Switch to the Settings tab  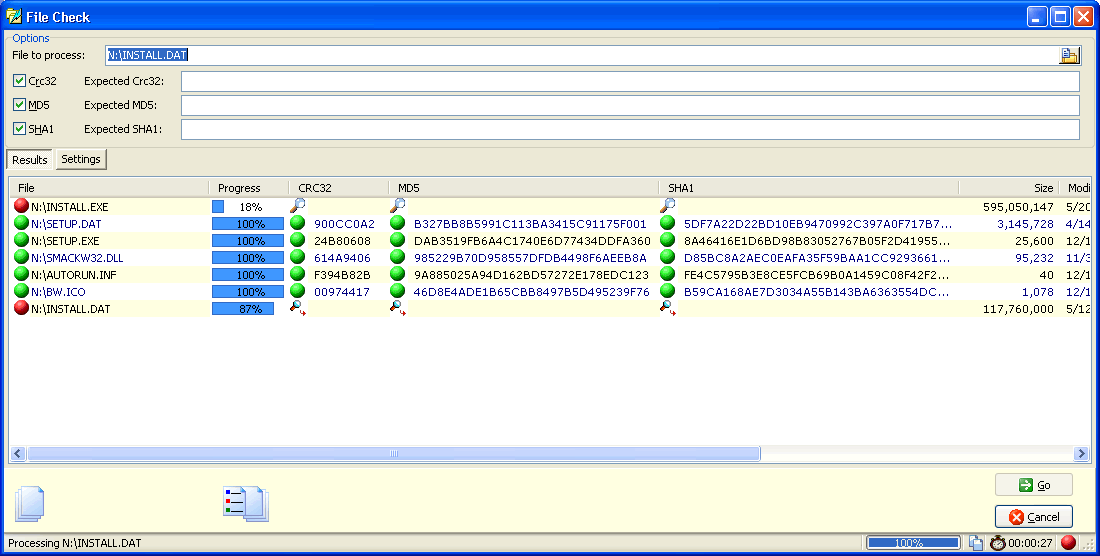[81, 159]
